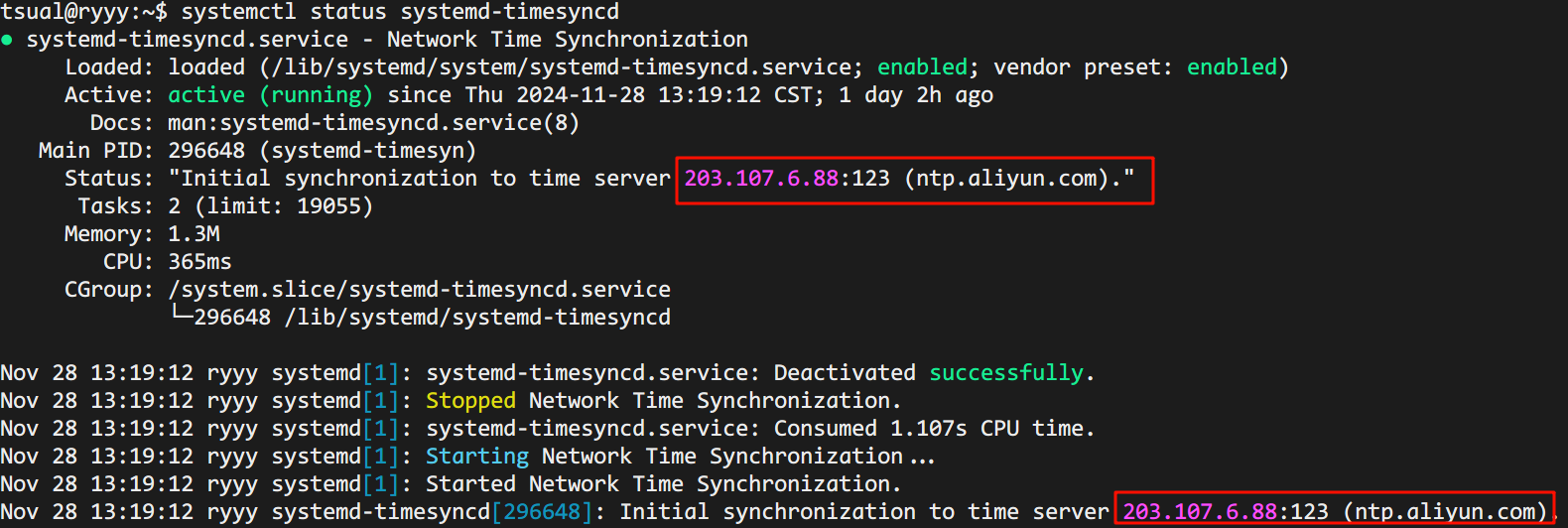Click the green service status dot
Screen dimensions: 1568x528
7,40
